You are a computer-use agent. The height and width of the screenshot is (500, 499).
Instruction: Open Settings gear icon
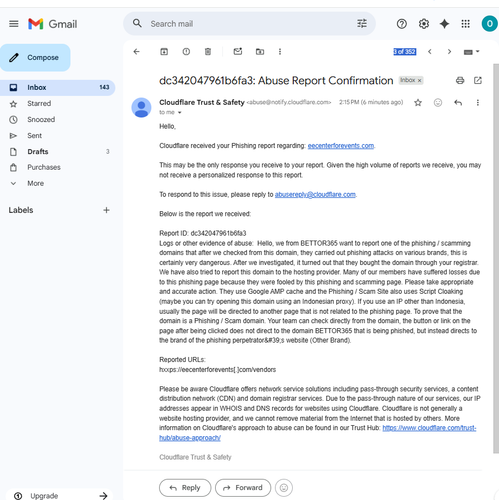tap(424, 24)
